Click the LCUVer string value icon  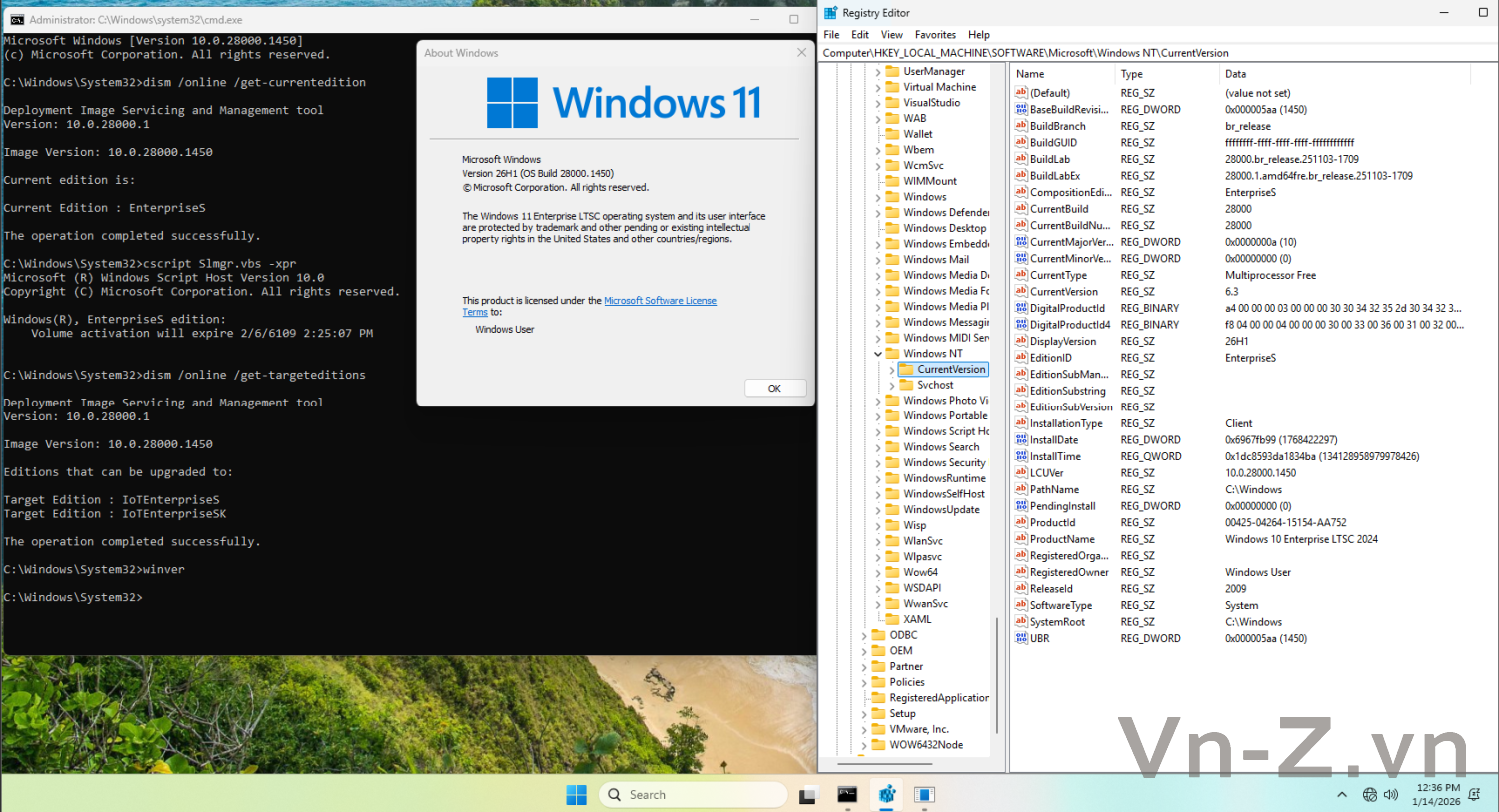click(x=1021, y=473)
